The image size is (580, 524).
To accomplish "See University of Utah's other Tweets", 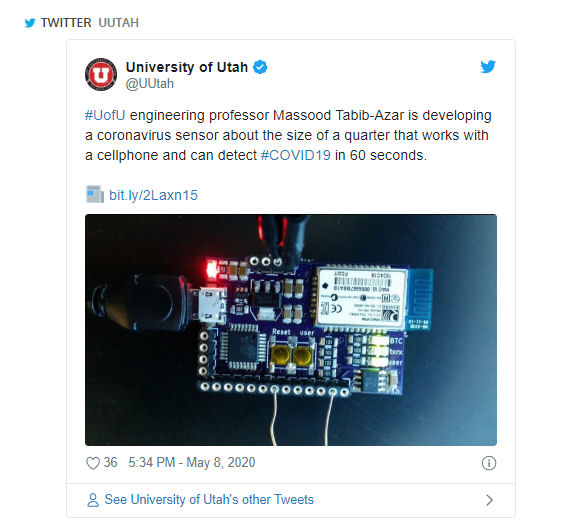I will tap(209, 500).
